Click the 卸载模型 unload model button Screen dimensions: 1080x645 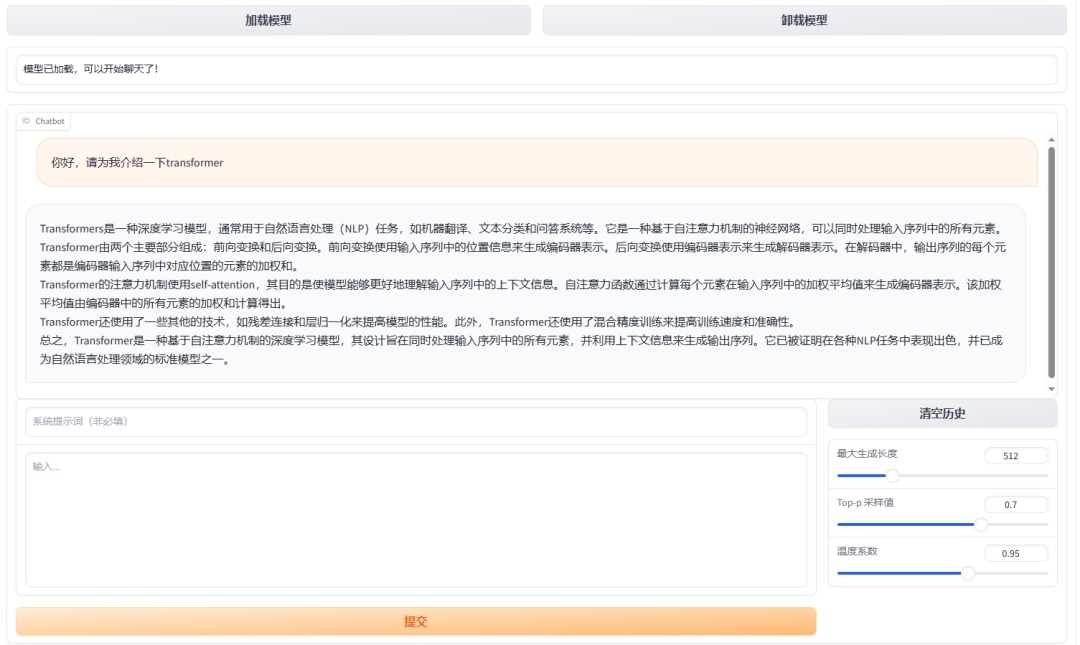[810, 20]
